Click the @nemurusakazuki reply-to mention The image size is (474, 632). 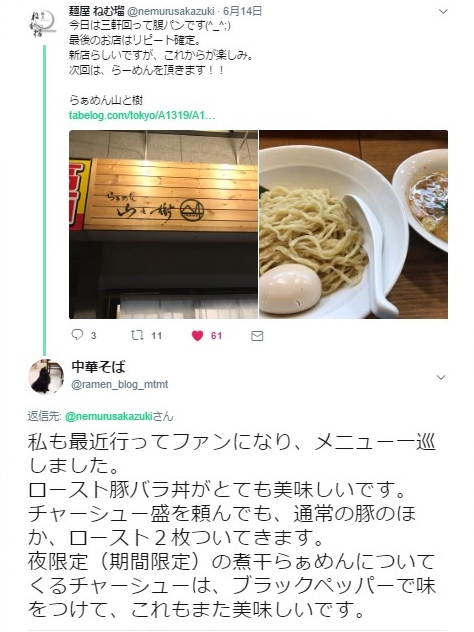pyautogui.click(x=108, y=416)
